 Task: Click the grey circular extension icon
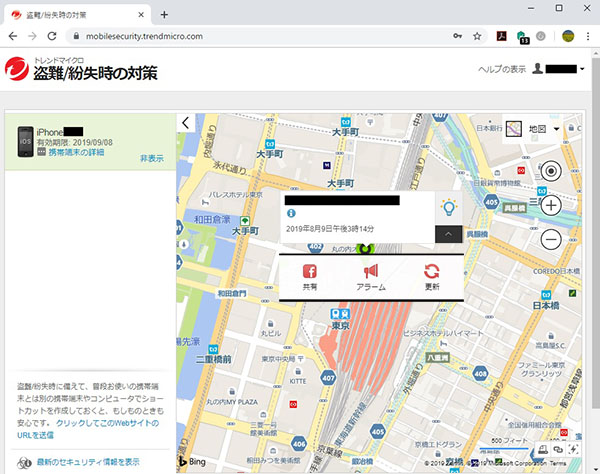(x=541, y=36)
